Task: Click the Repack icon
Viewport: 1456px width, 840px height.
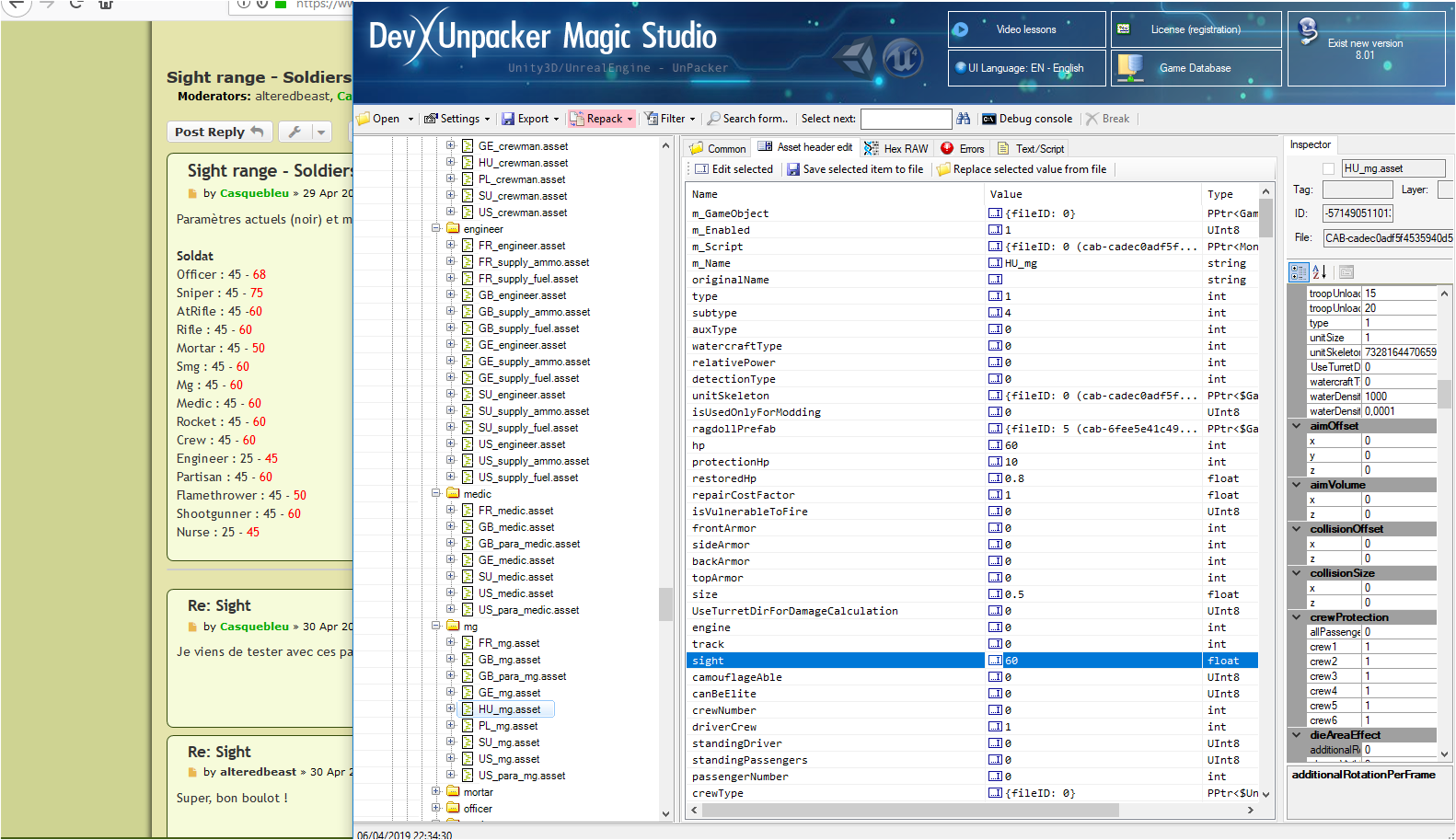Action: pyautogui.click(x=577, y=119)
